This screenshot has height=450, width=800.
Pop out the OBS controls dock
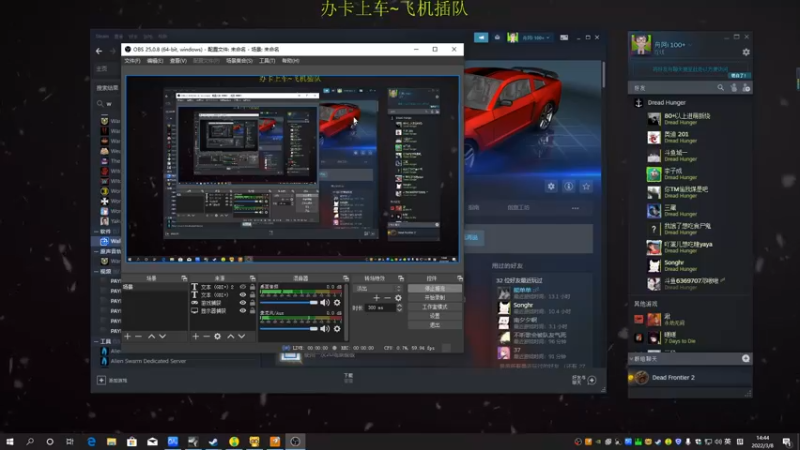[x=460, y=279]
